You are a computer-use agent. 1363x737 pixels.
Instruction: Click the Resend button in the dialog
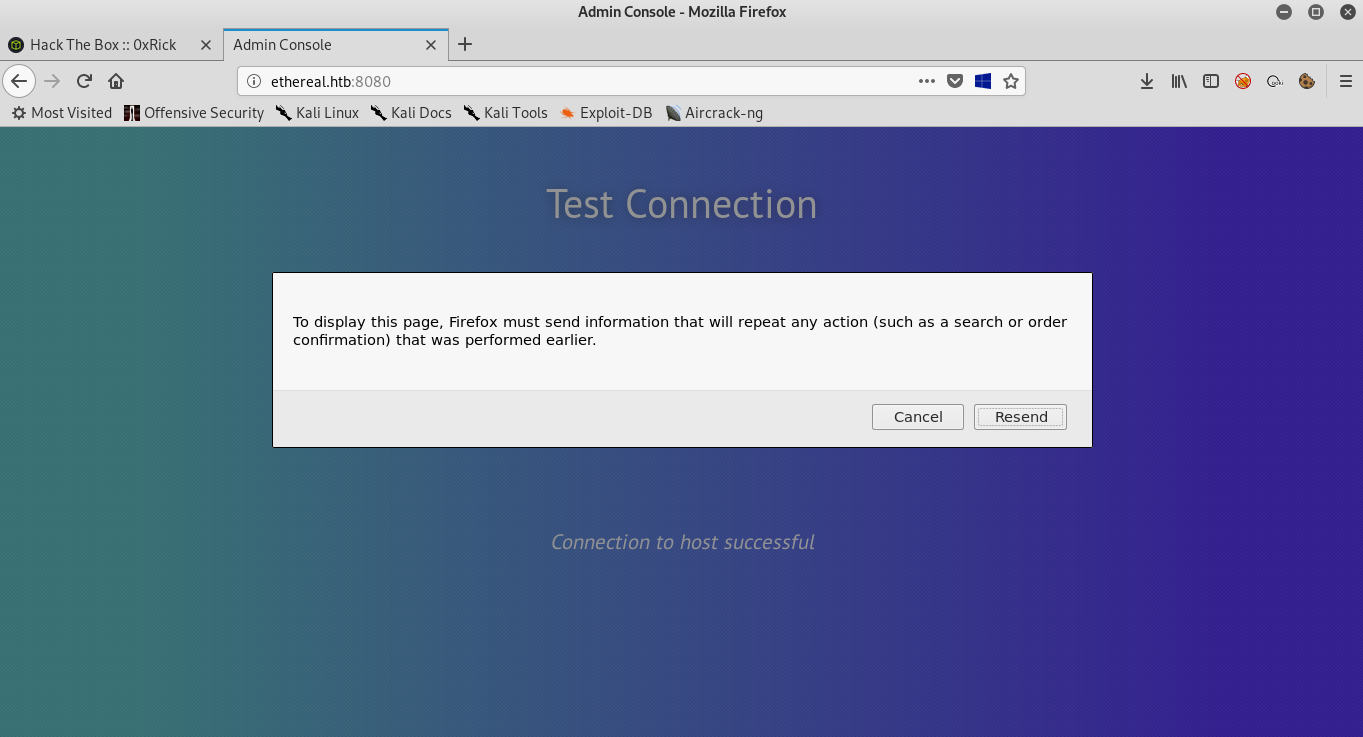click(x=1020, y=417)
